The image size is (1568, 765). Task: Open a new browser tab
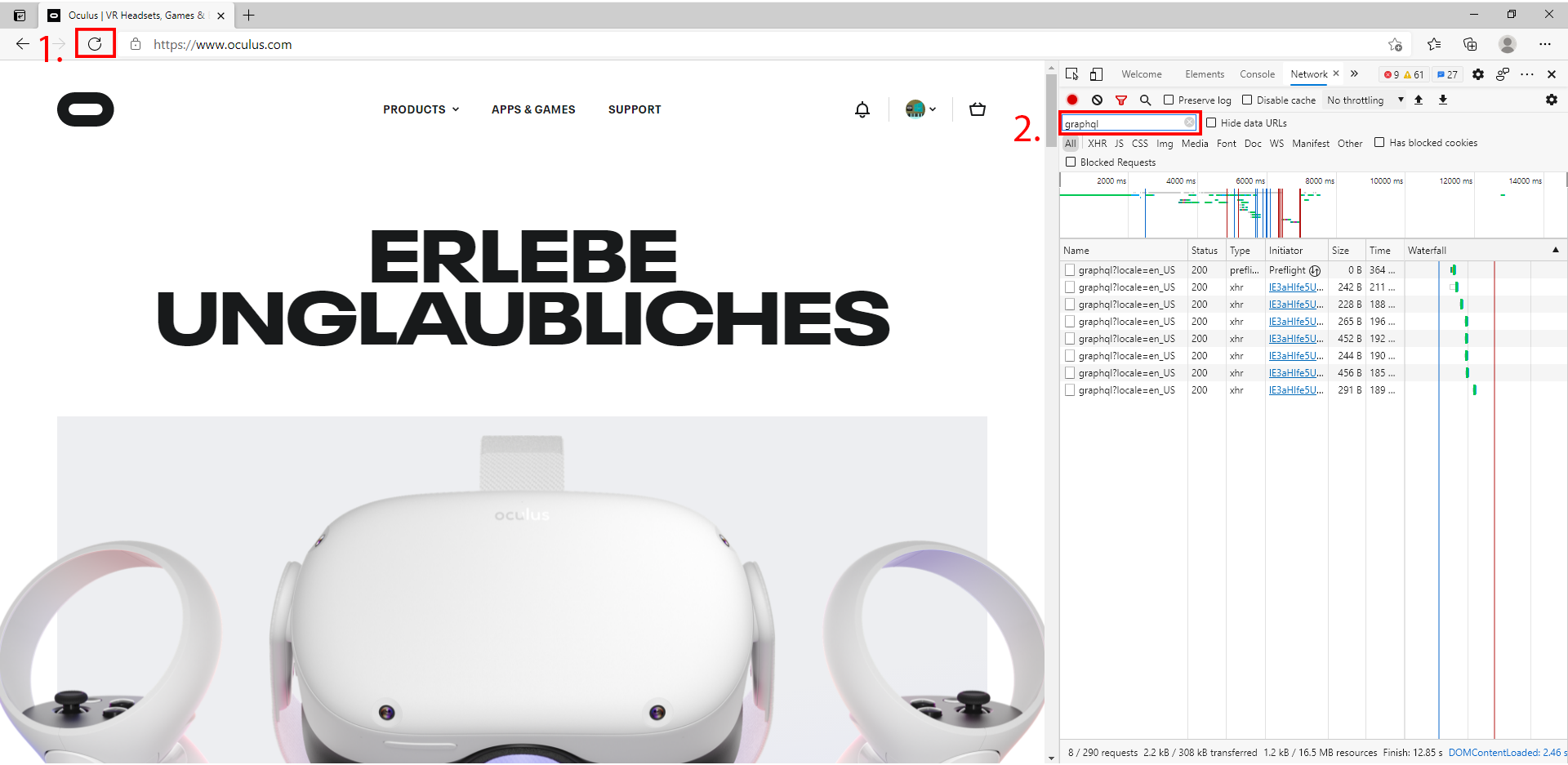coord(249,15)
